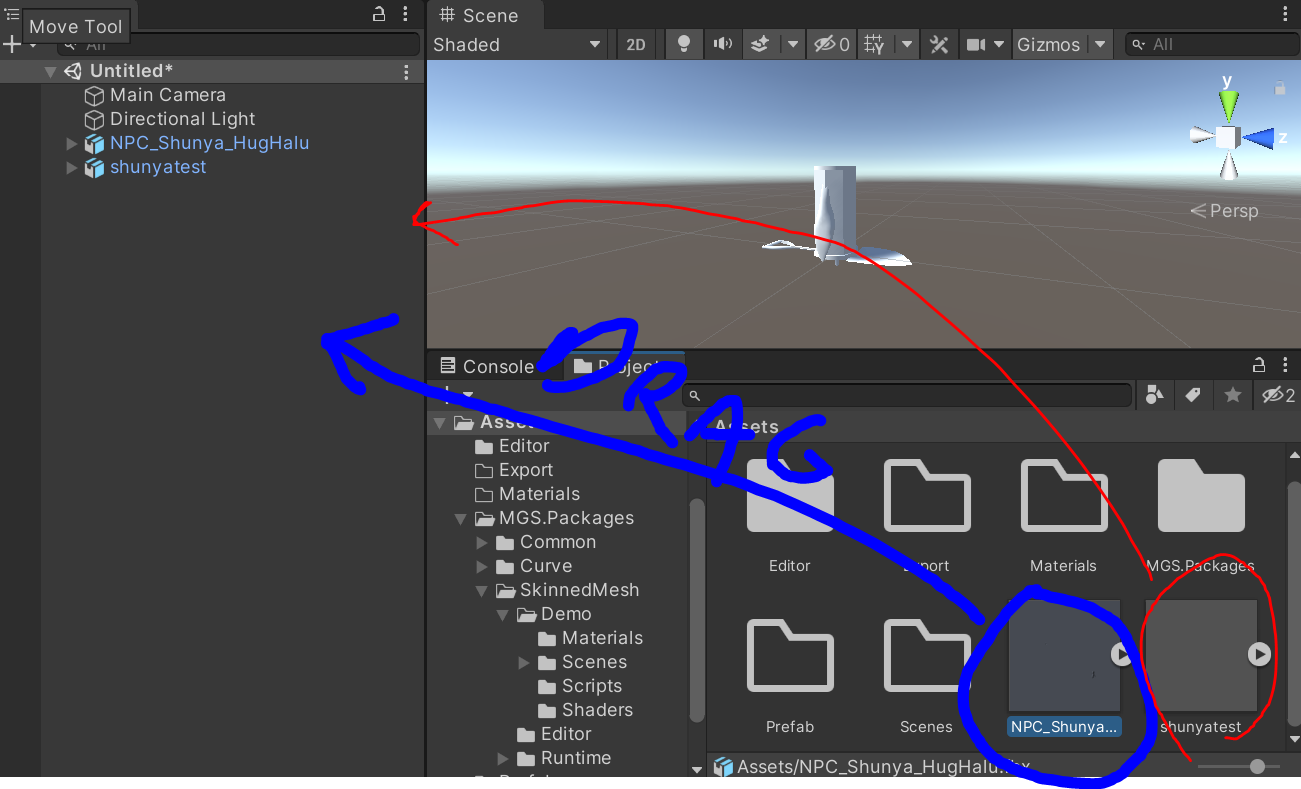The image size is (1301, 789).
Task: Toggle scene lighting bulb icon
Action: point(685,44)
